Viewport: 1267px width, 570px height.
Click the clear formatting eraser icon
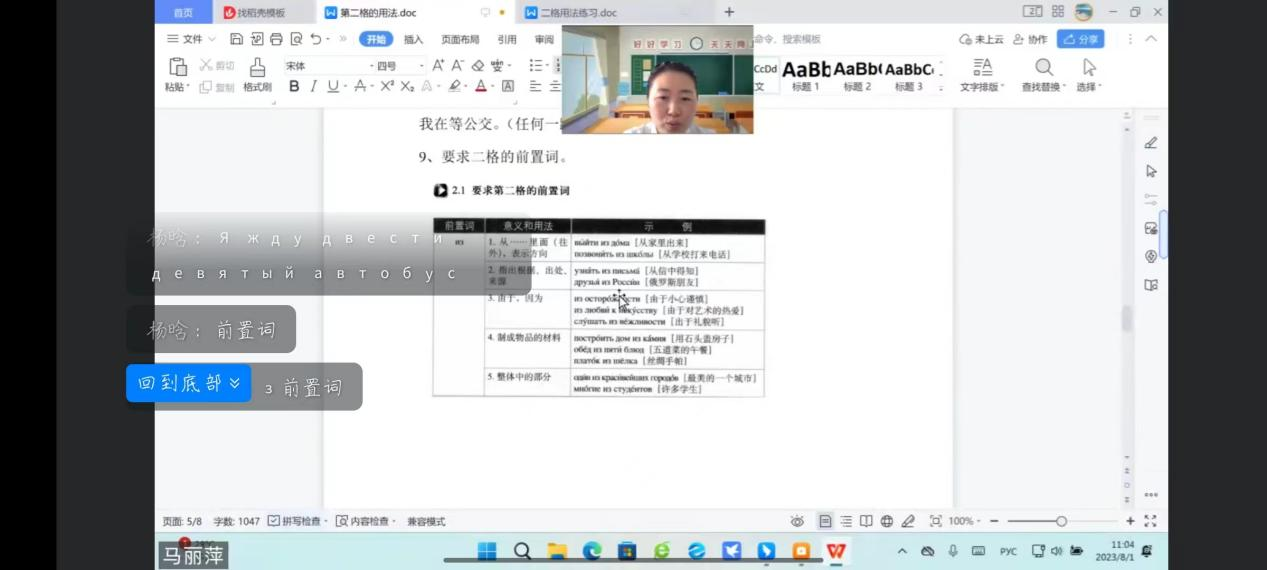tap(477, 66)
